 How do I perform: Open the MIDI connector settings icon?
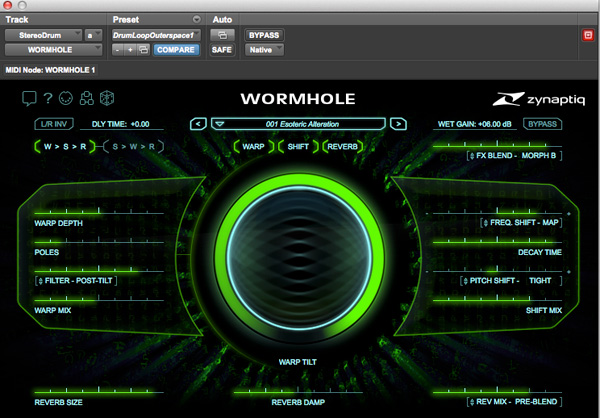66,98
